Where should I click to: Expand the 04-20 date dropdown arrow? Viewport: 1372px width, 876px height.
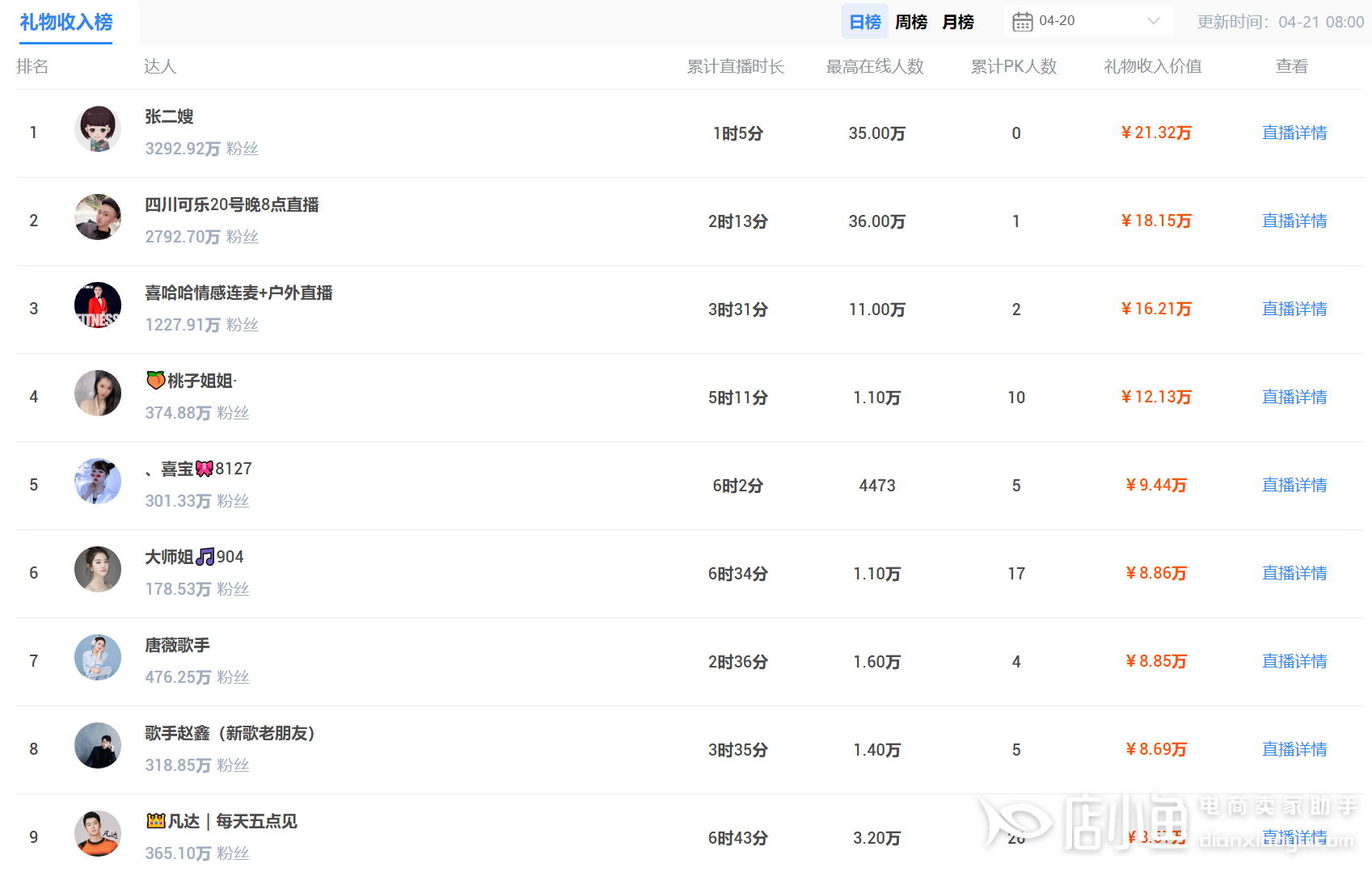1154,21
